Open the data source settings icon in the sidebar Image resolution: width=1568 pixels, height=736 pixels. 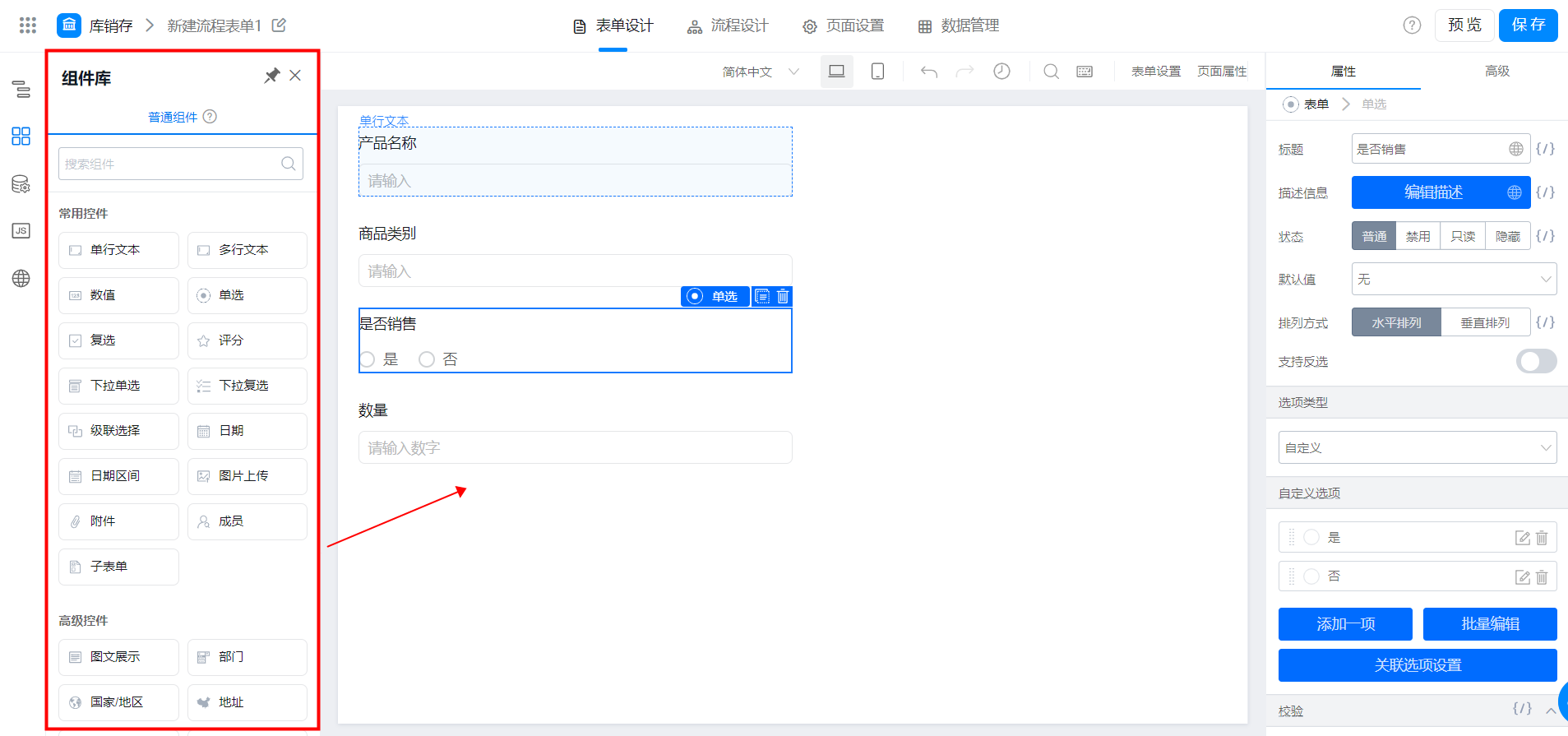pyautogui.click(x=21, y=184)
